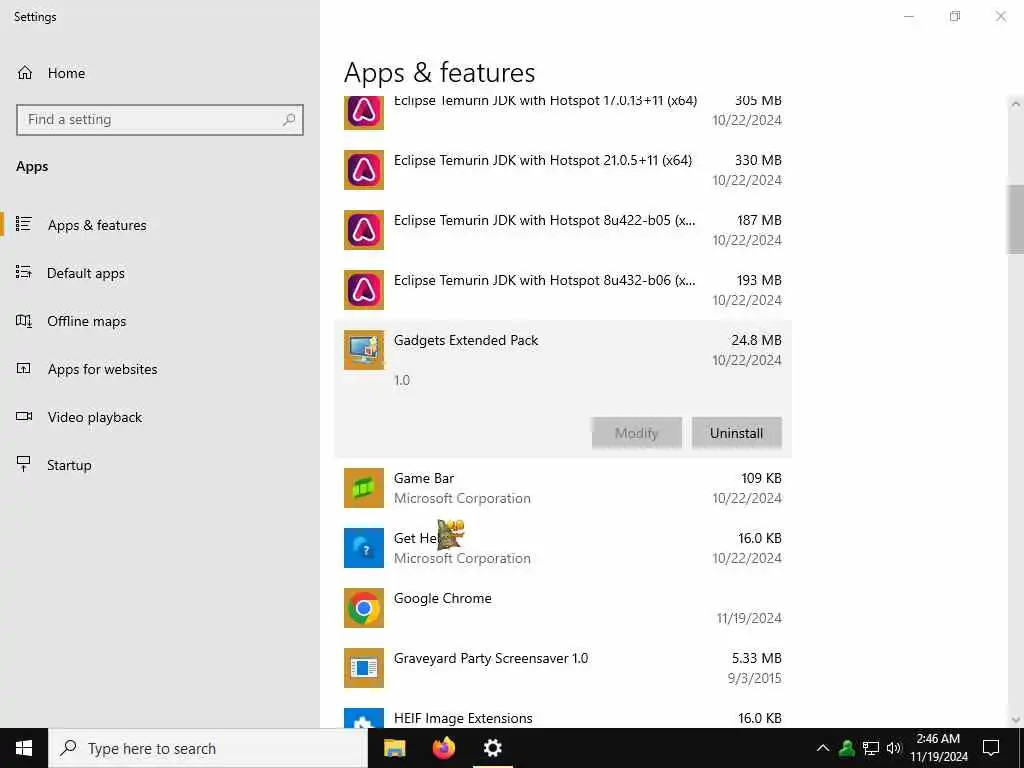
Task: Open the Action Center notifications icon
Action: (x=991, y=748)
